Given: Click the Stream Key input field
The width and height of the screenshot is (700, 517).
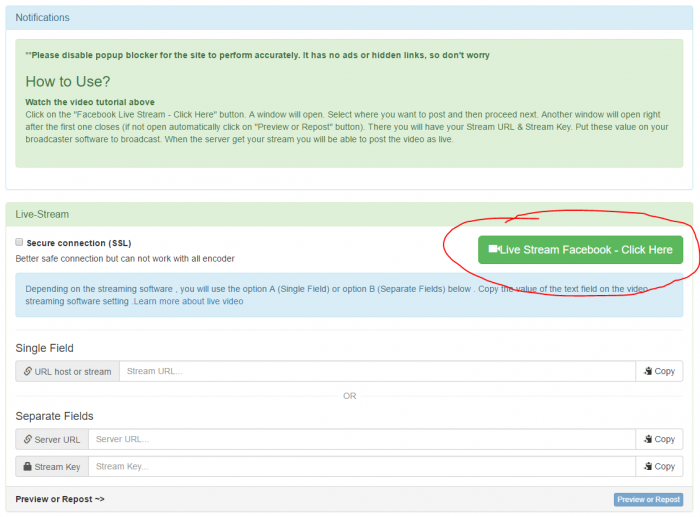Looking at the screenshot, I should [x=362, y=467].
